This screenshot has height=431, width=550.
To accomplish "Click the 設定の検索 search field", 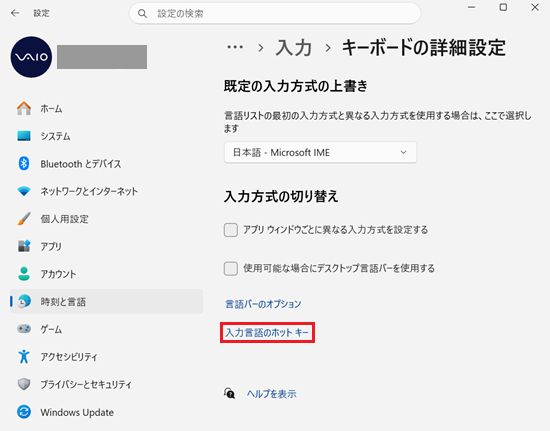I will coord(275,14).
